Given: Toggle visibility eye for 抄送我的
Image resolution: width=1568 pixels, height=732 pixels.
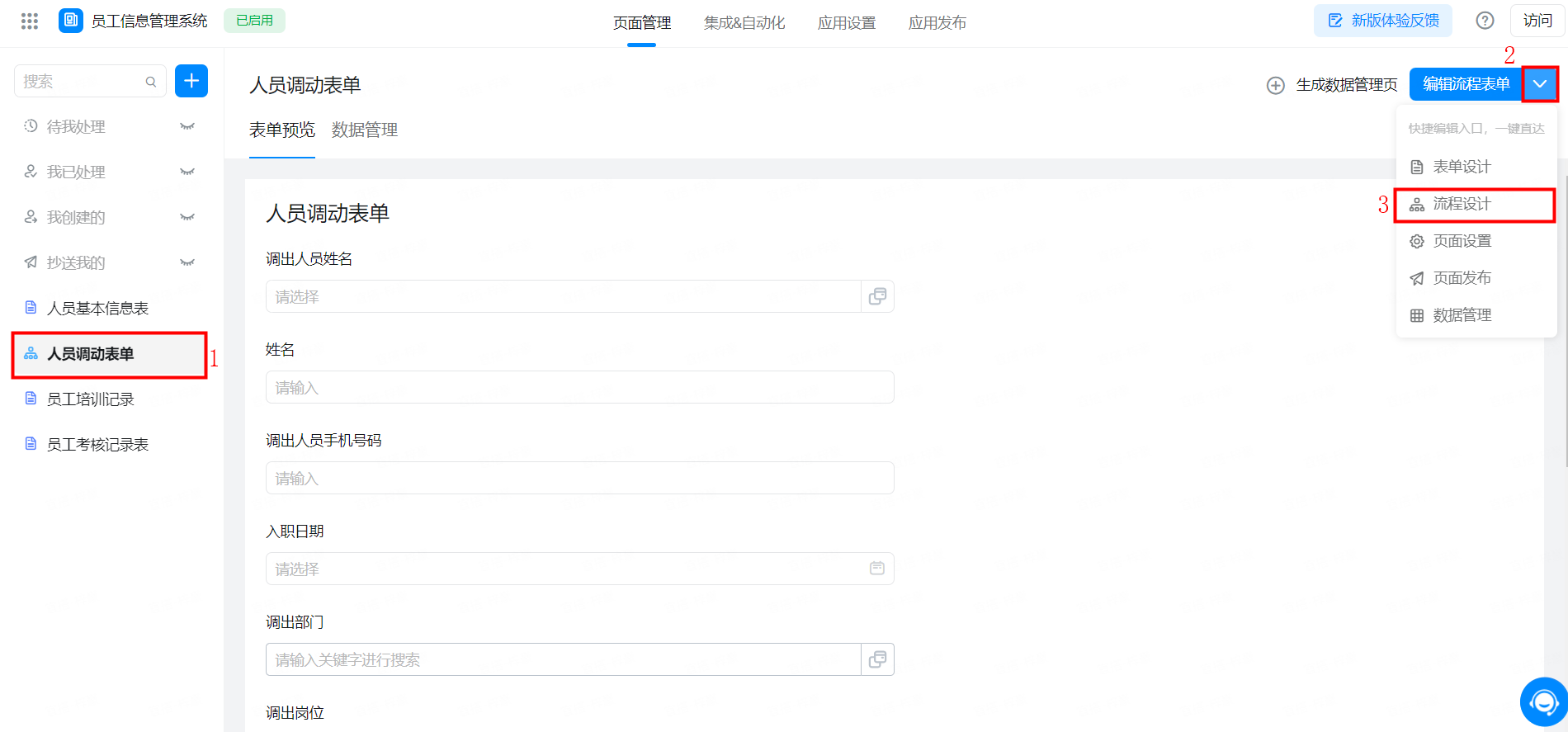Looking at the screenshot, I should pyautogui.click(x=187, y=263).
